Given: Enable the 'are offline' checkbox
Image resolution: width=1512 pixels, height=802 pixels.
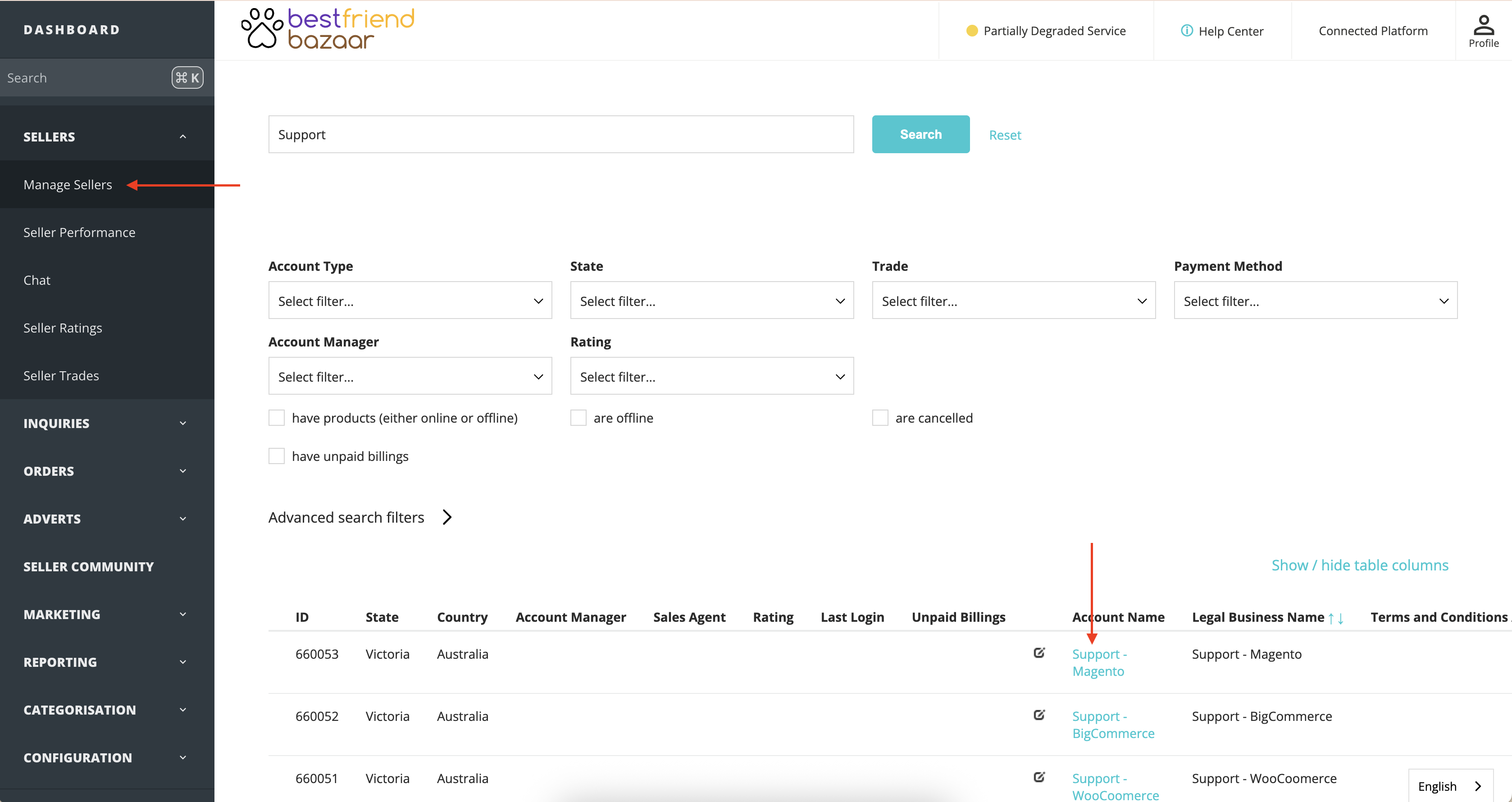Looking at the screenshot, I should 578,418.
